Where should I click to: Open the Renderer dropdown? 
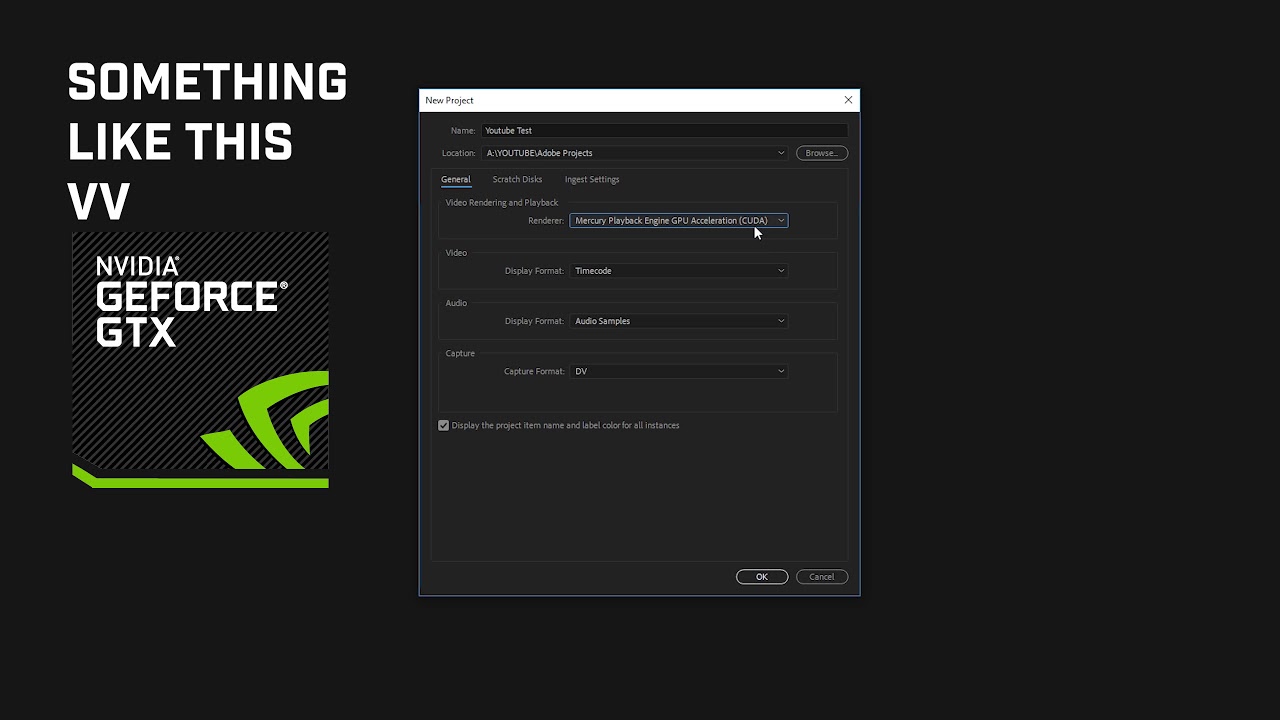tap(679, 220)
